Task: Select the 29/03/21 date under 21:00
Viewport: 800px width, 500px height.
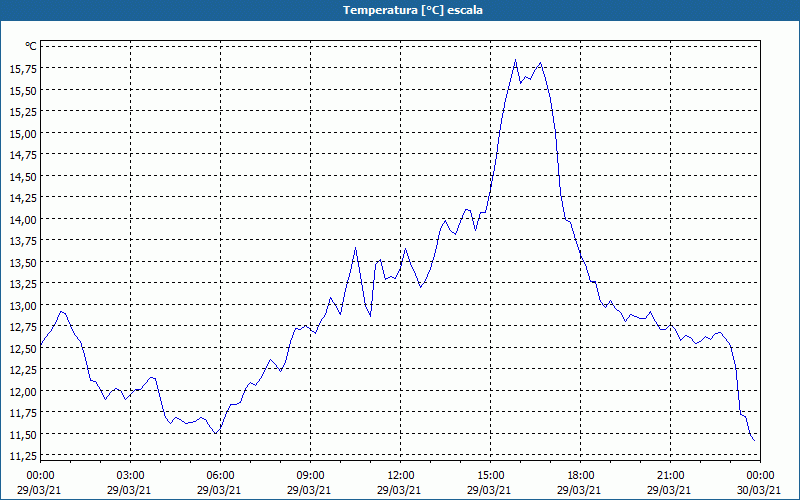Action: coord(670,490)
